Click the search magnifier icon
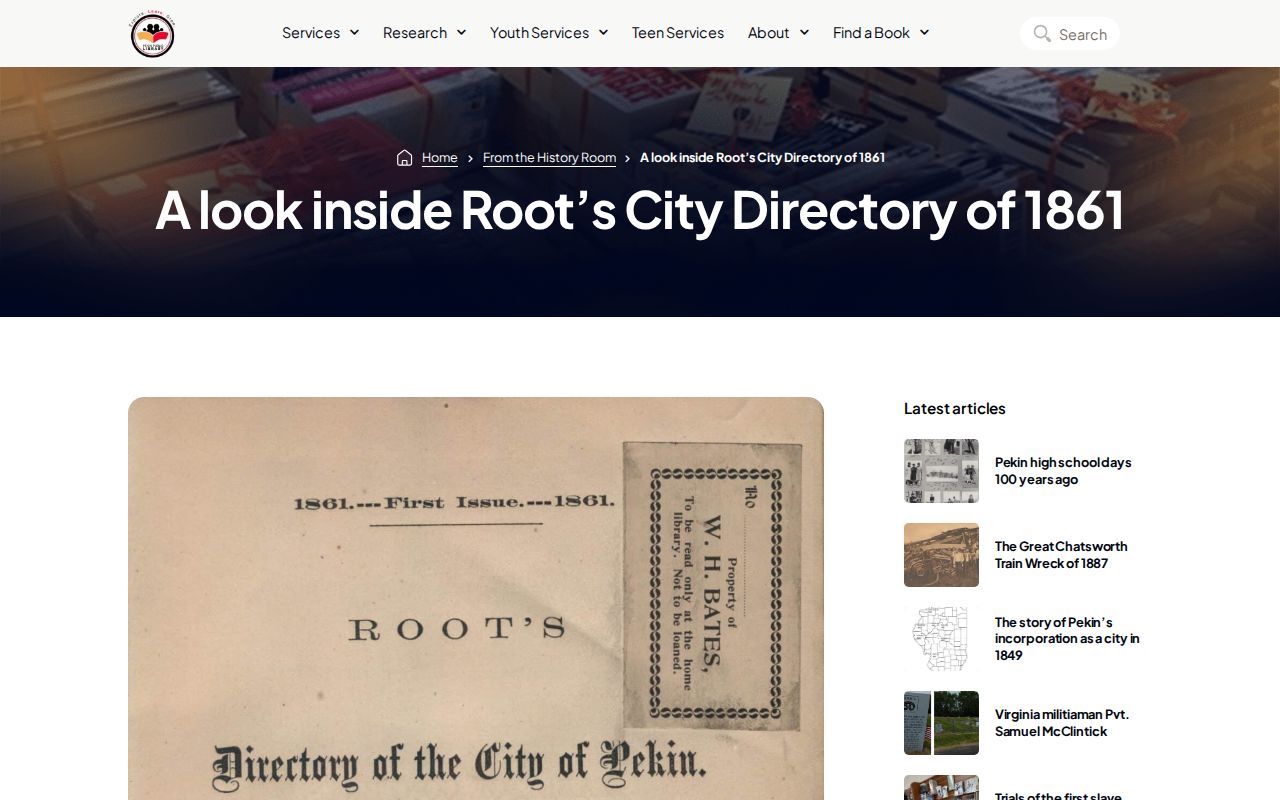Screen dimensions: 1280x800 click(x=1042, y=34)
